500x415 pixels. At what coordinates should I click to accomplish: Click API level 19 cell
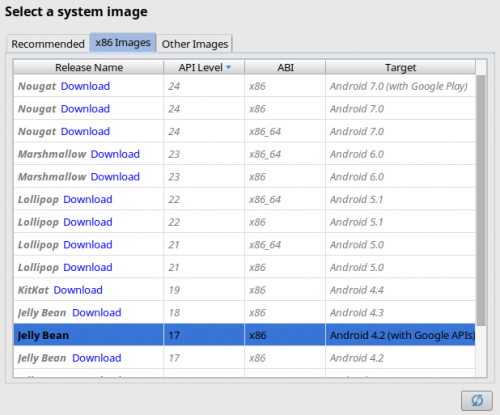[204, 290]
